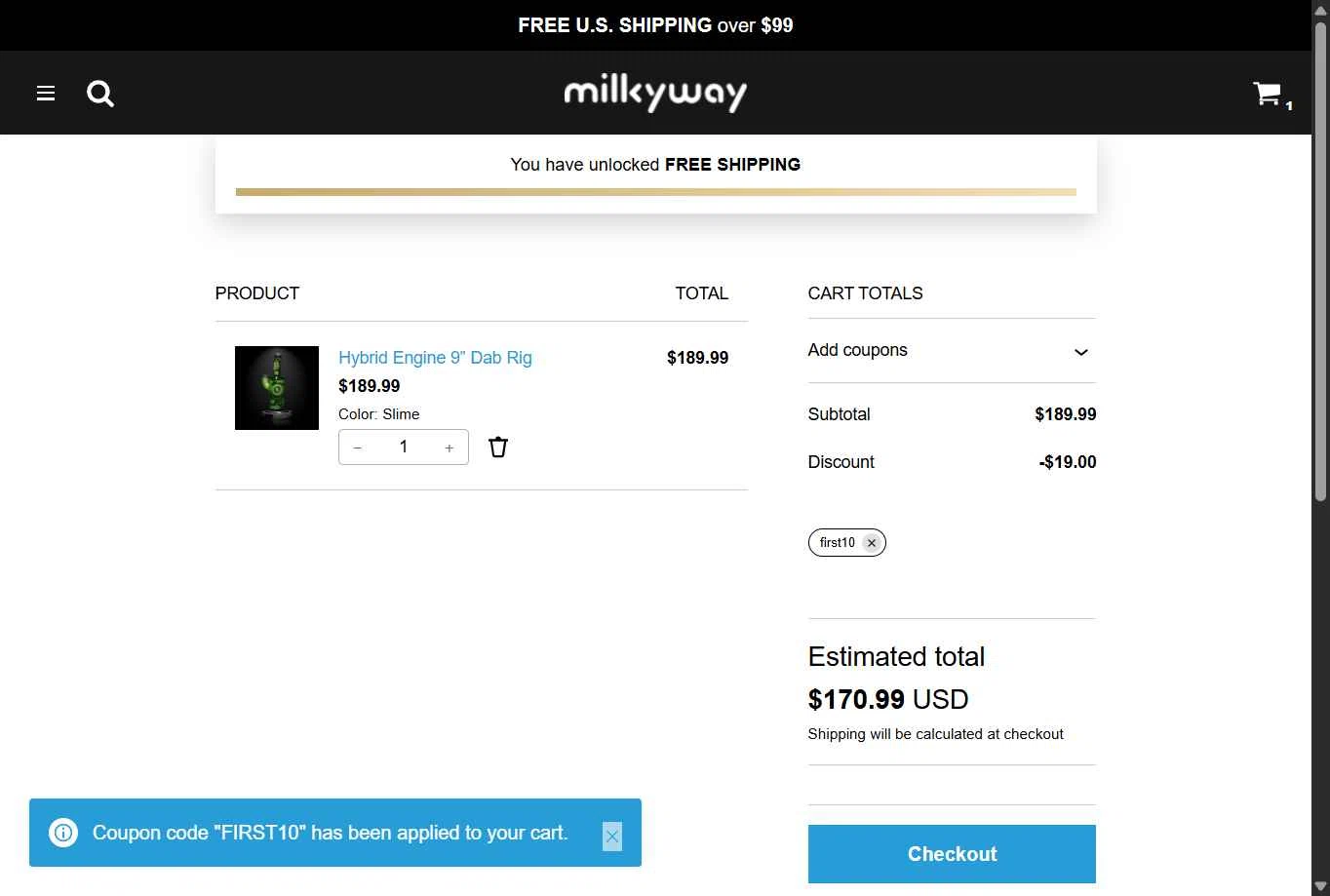The image size is (1330, 896).
Task: Click the free shipping progress bar
Action: (x=656, y=192)
